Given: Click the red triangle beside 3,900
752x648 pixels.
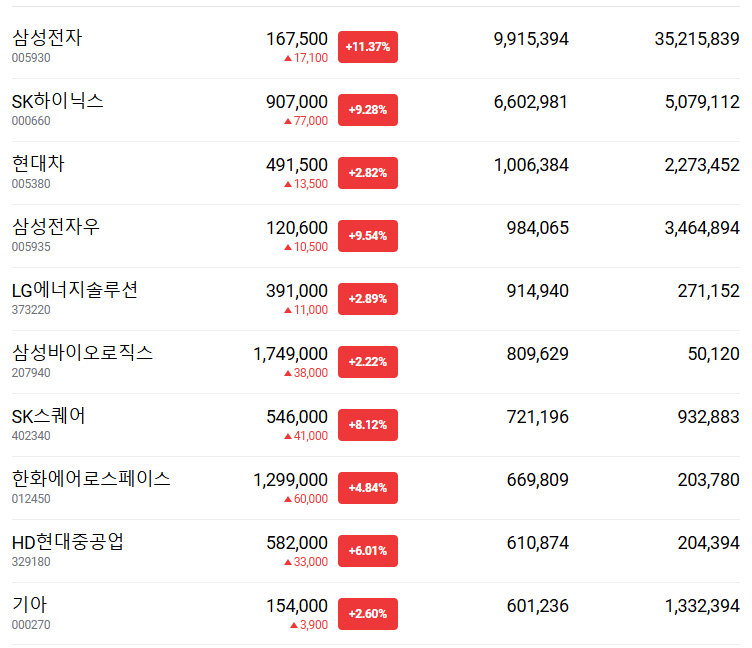Looking at the screenshot, I should coord(295,625).
